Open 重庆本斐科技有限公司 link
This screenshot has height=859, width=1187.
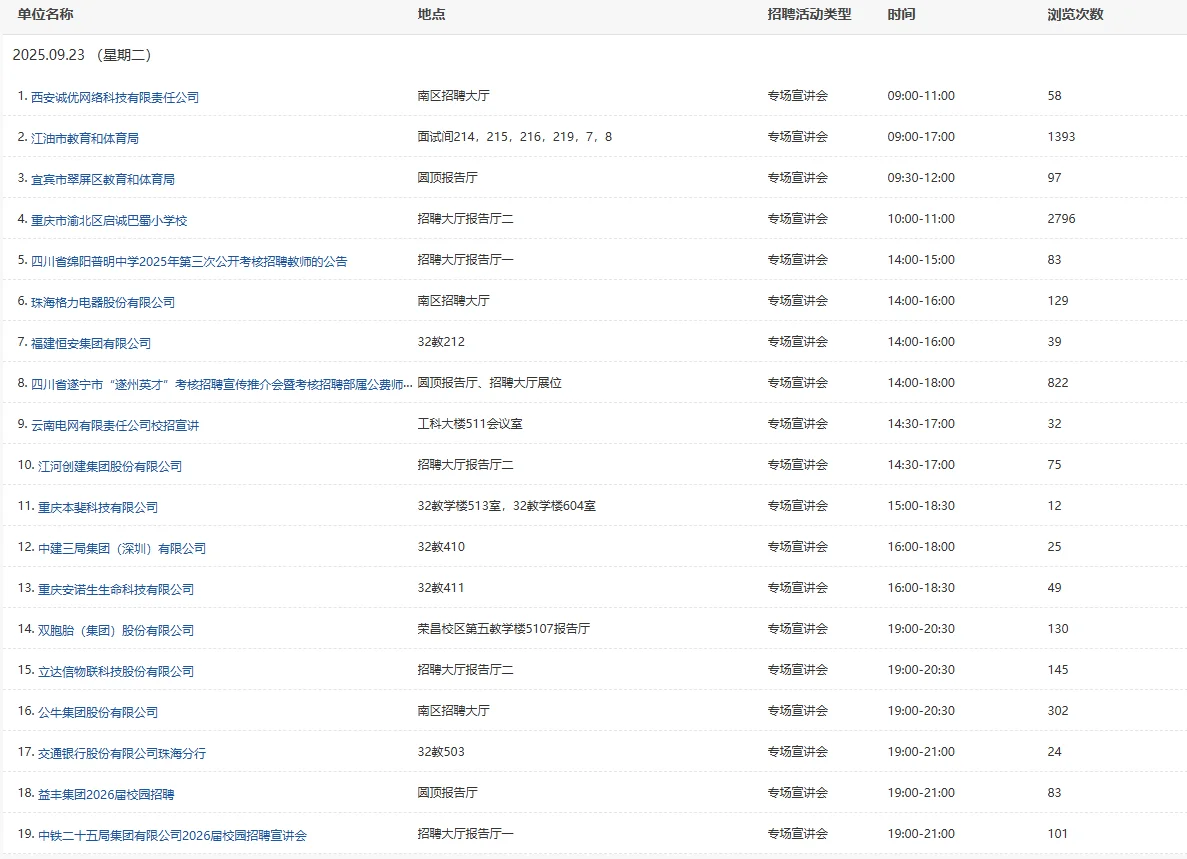(x=98, y=507)
